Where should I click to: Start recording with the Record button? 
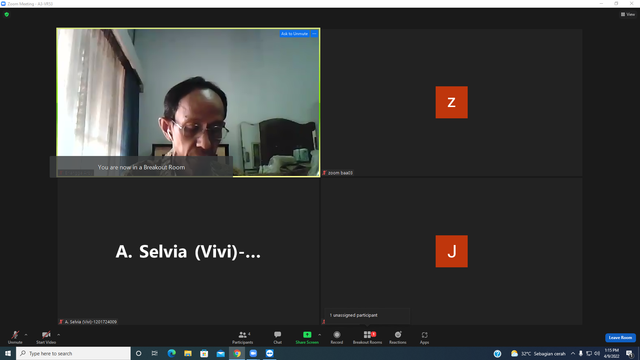[x=337, y=337]
